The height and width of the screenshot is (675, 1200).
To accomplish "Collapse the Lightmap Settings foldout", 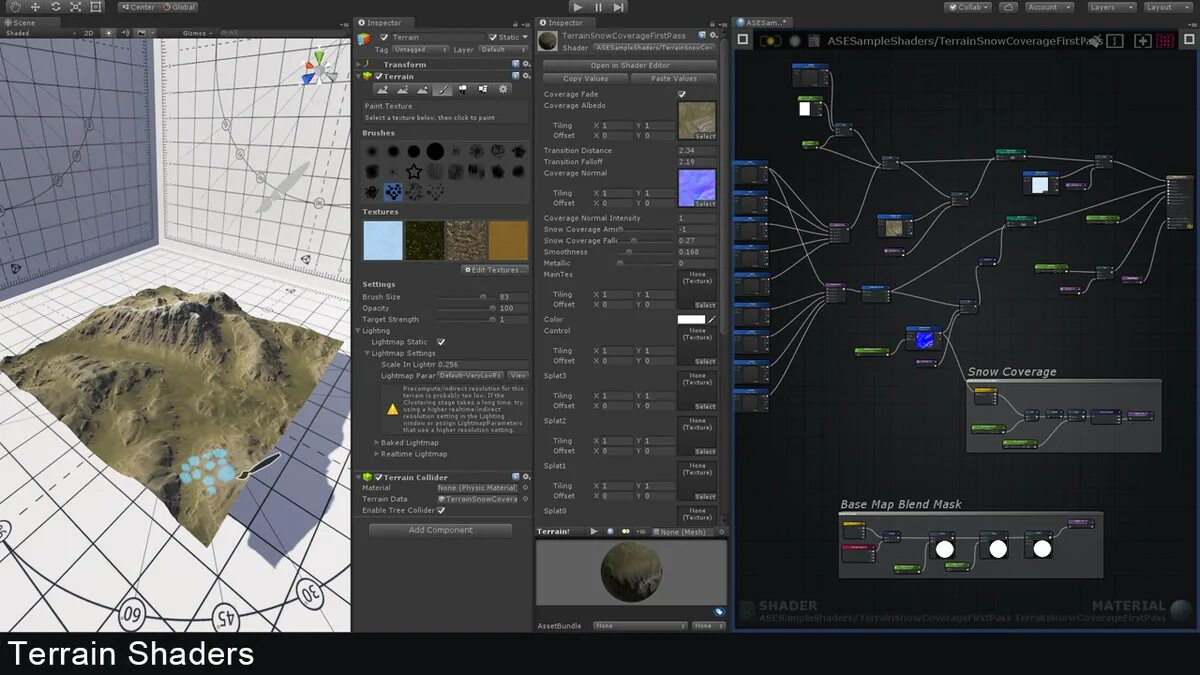I will point(368,353).
